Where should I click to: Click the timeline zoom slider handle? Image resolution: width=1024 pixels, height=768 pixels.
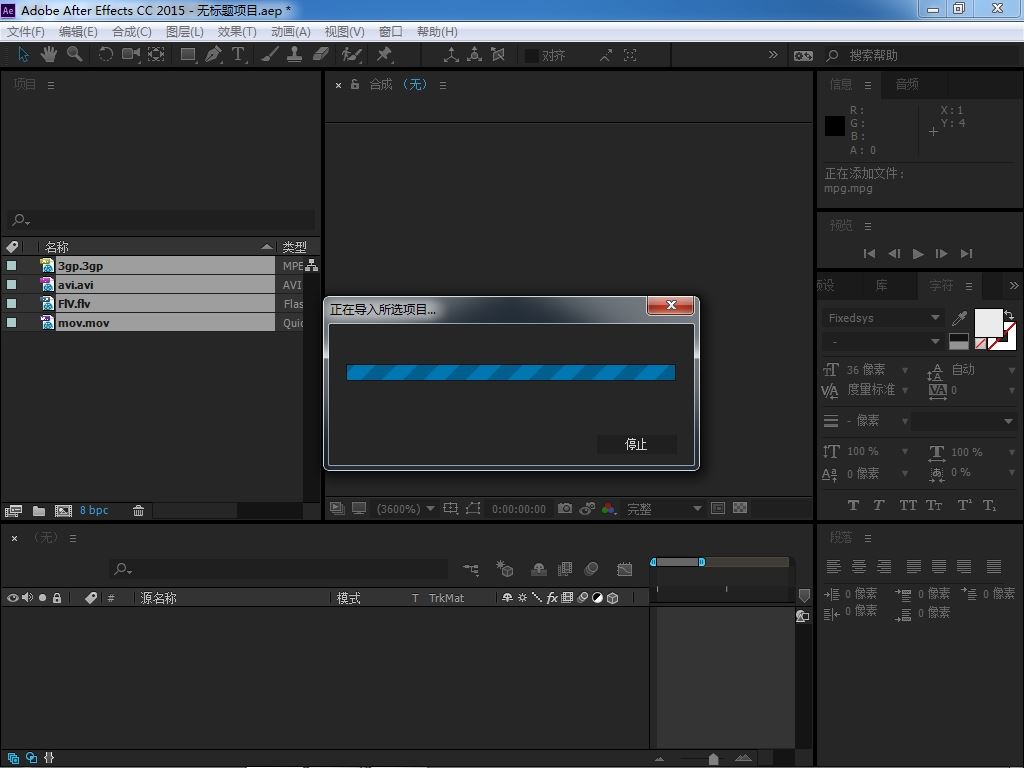tap(713, 759)
